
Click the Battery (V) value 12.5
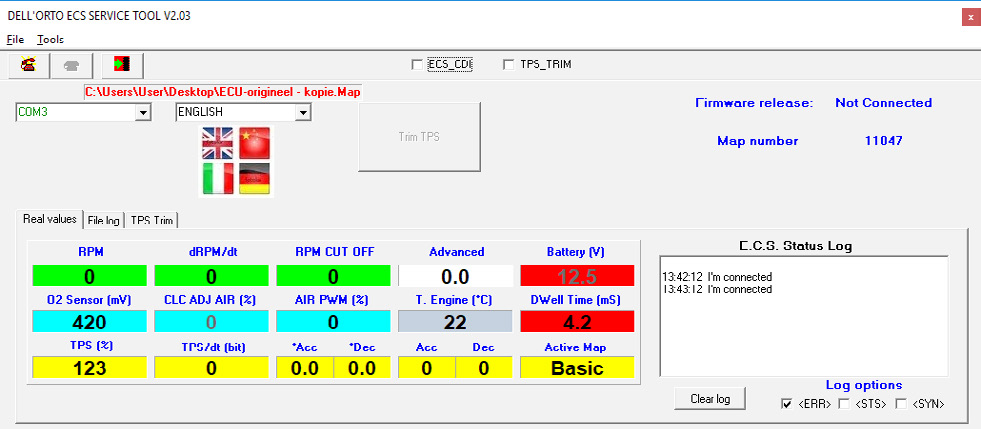pos(577,276)
